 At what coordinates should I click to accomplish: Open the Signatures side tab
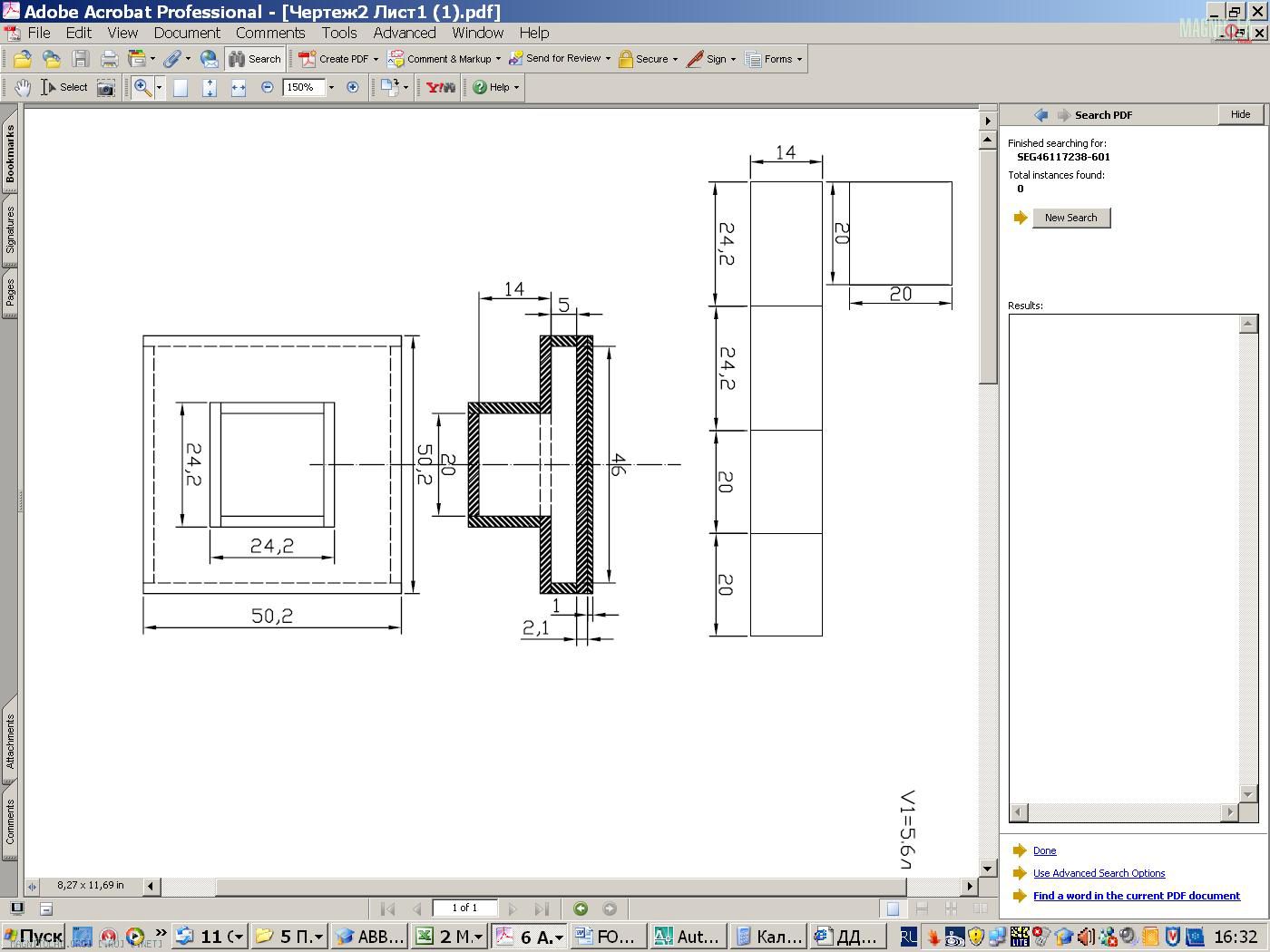(x=10, y=229)
